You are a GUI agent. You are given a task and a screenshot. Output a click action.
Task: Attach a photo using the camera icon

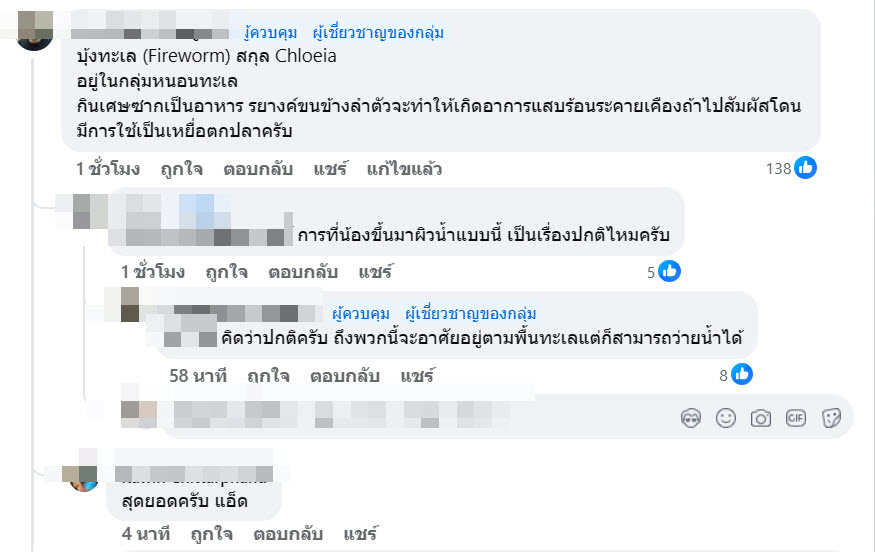click(x=761, y=418)
